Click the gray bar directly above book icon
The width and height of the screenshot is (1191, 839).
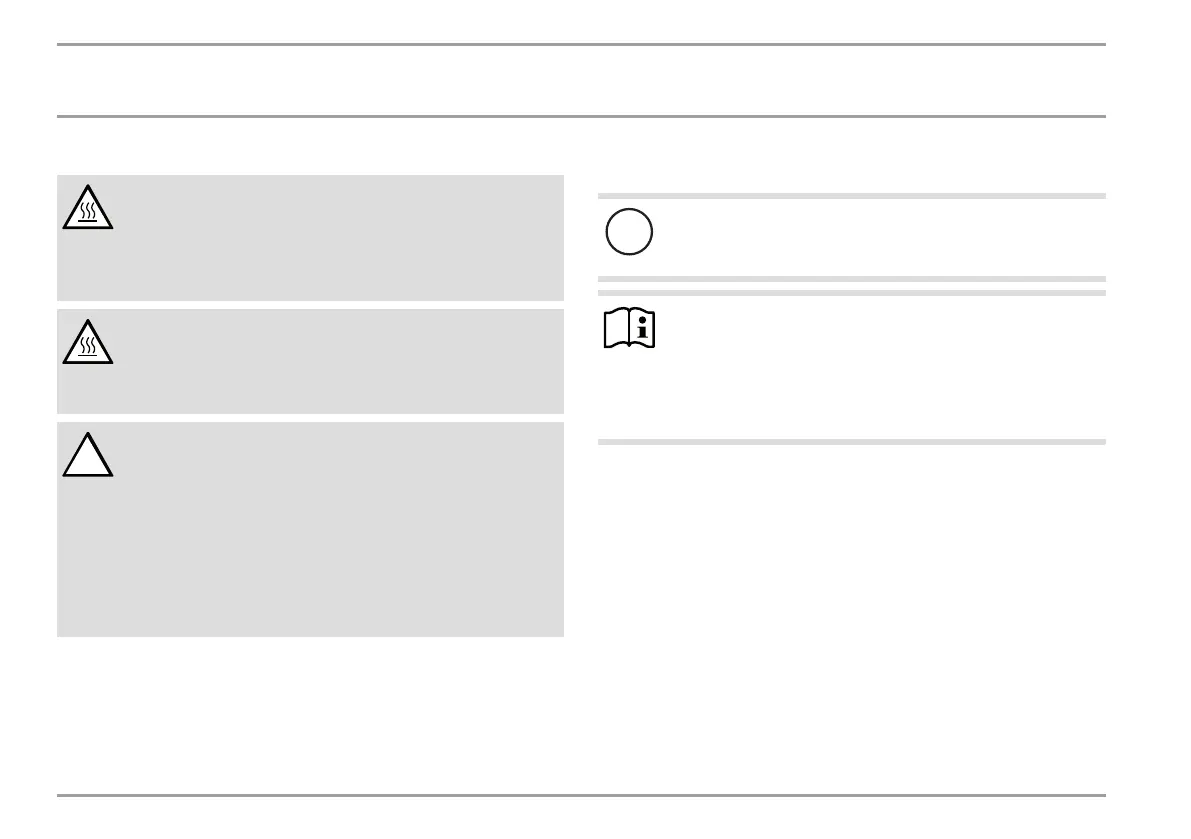(x=851, y=292)
